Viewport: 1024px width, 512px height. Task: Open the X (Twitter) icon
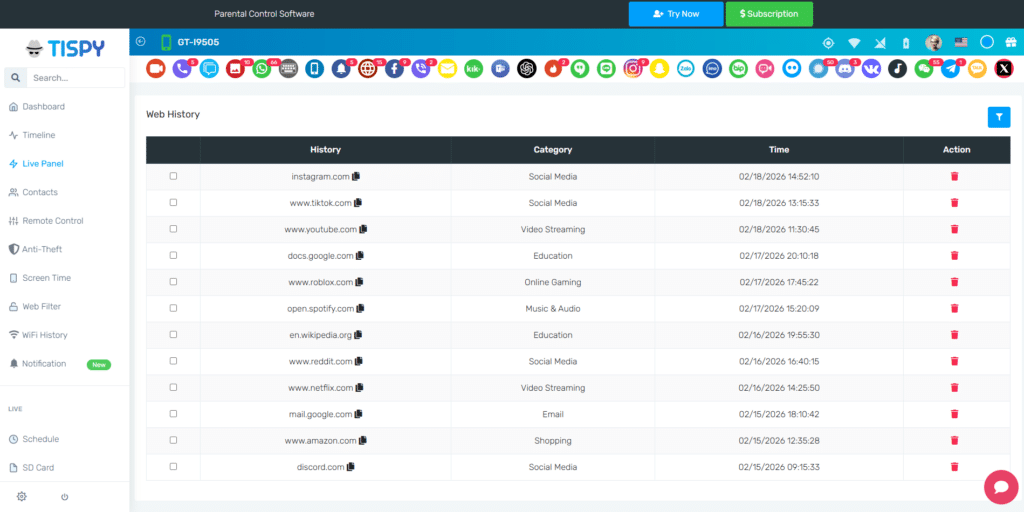1004,68
